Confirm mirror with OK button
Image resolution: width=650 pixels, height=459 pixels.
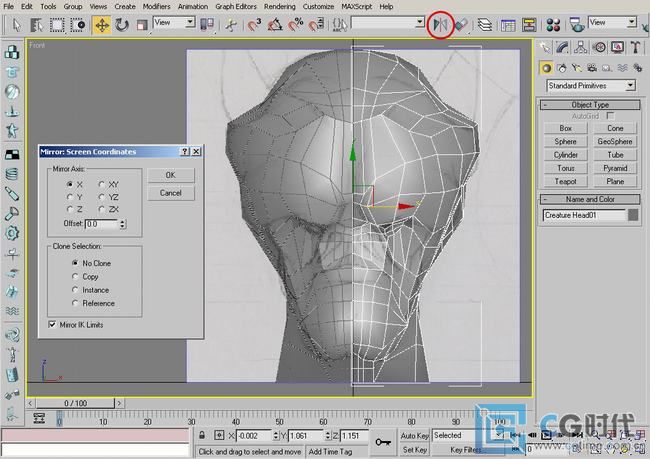tap(171, 175)
